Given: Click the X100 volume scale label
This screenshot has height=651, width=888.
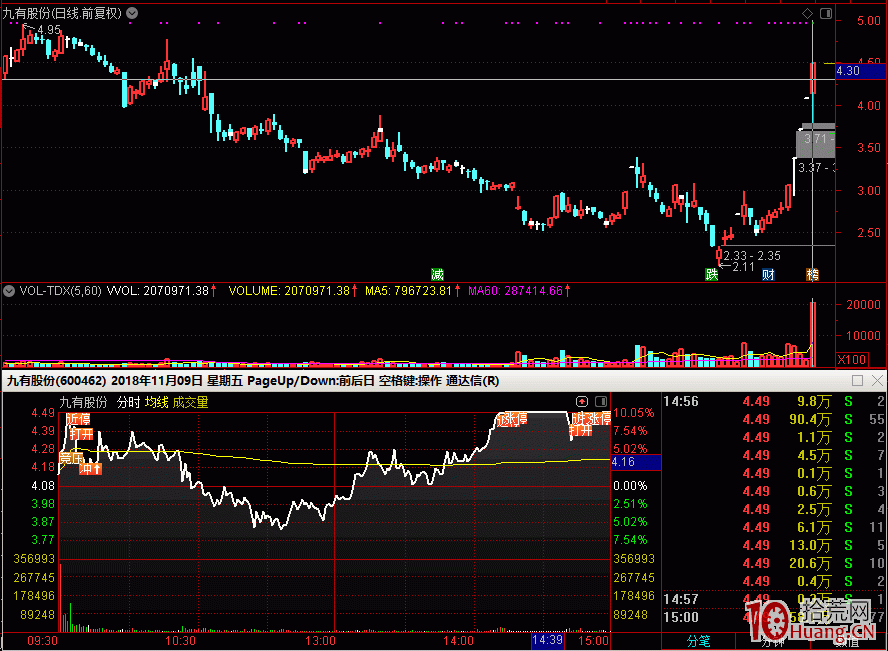Looking at the screenshot, I should pos(851,359).
